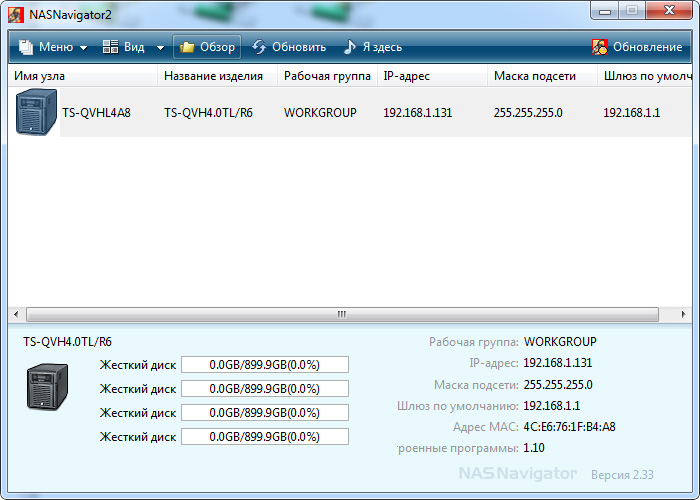Click the Маска подсети column header
Viewport: 700px width, 500px height.
540,76
